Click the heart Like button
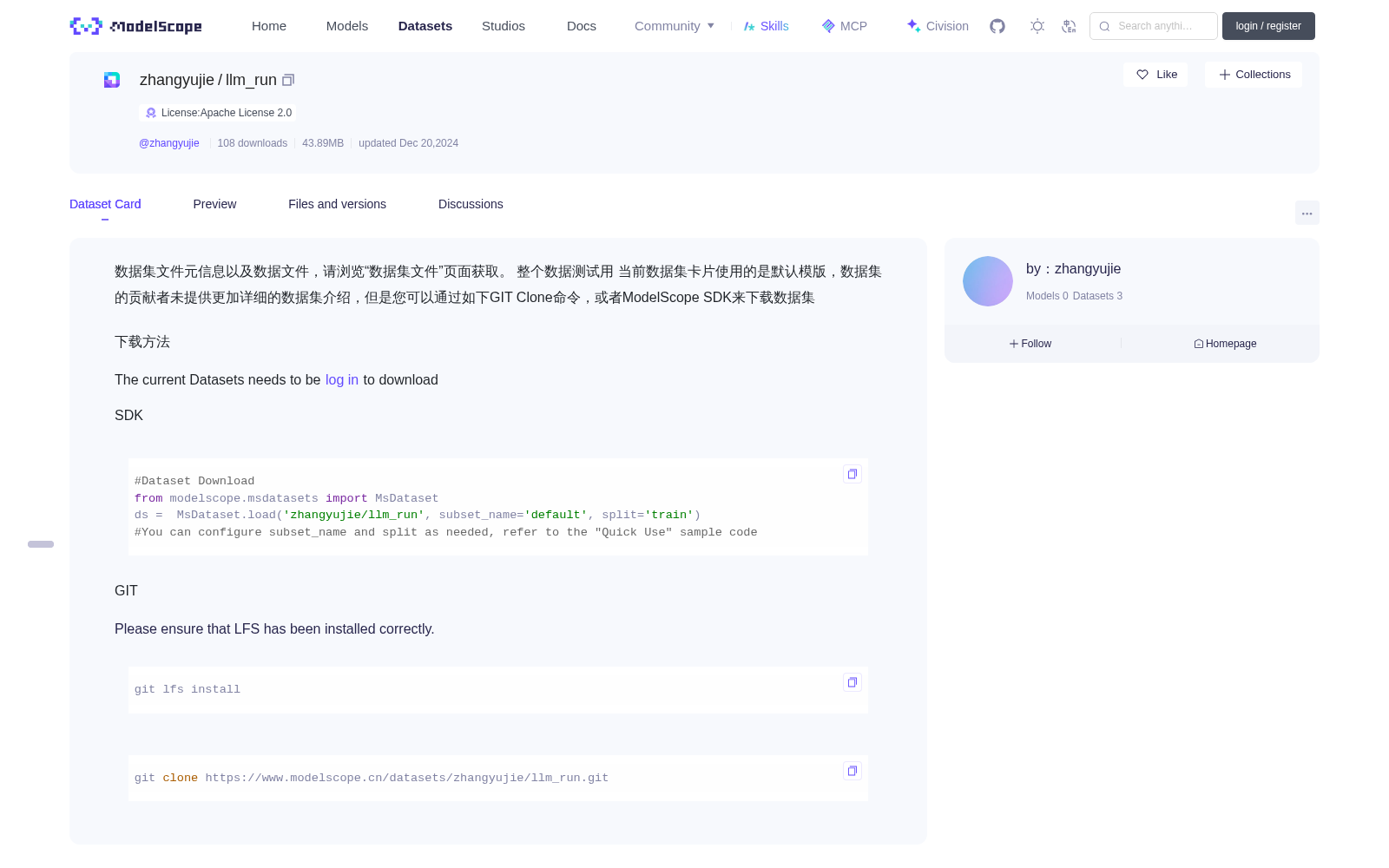This screenshot has width=1389, height=868. (x=1155, y=75)
